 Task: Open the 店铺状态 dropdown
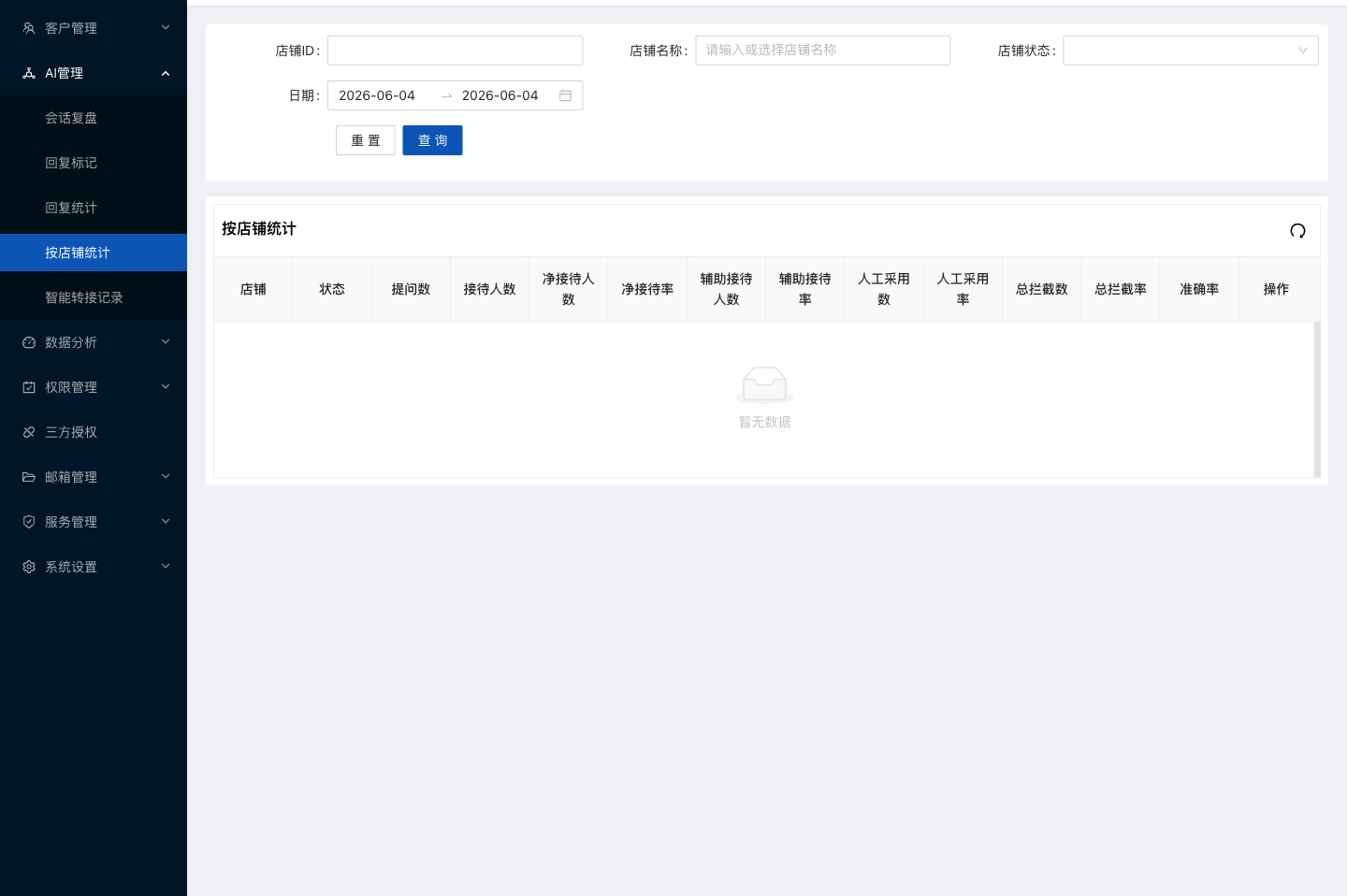[1191, 51]
